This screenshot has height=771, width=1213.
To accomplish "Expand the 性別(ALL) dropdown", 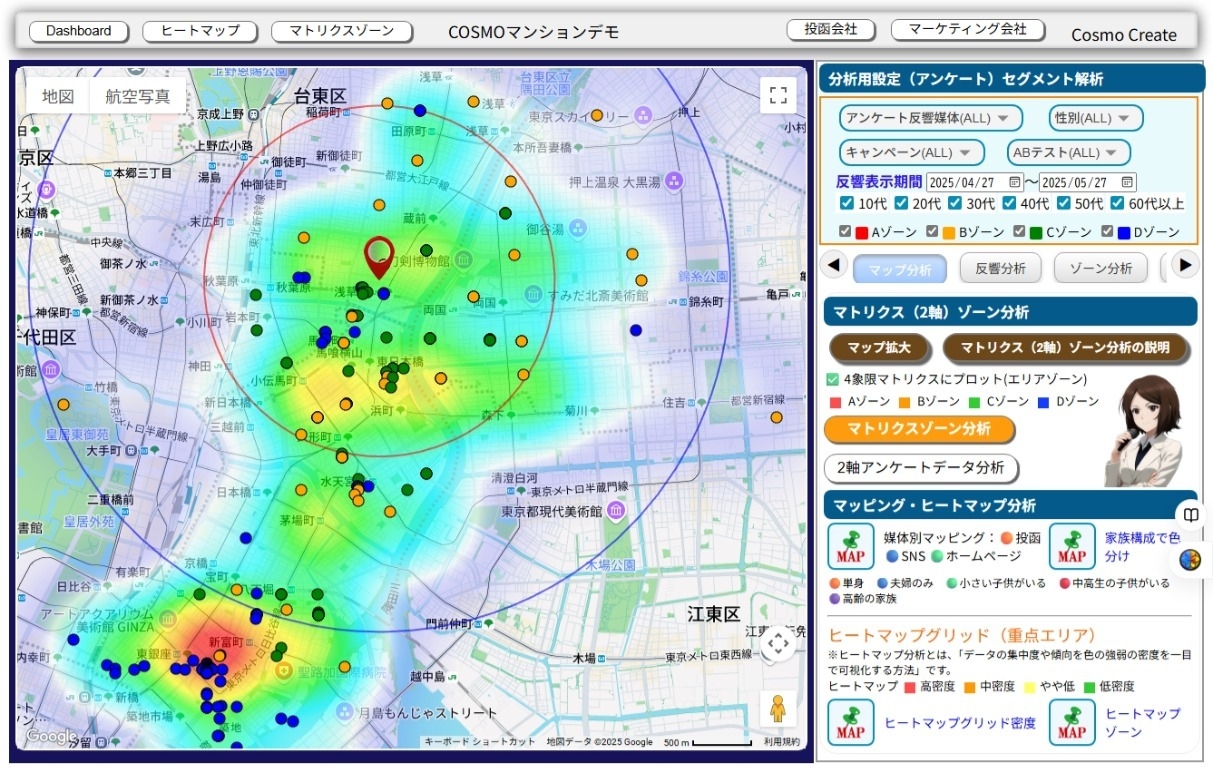I will [1095, 118].
